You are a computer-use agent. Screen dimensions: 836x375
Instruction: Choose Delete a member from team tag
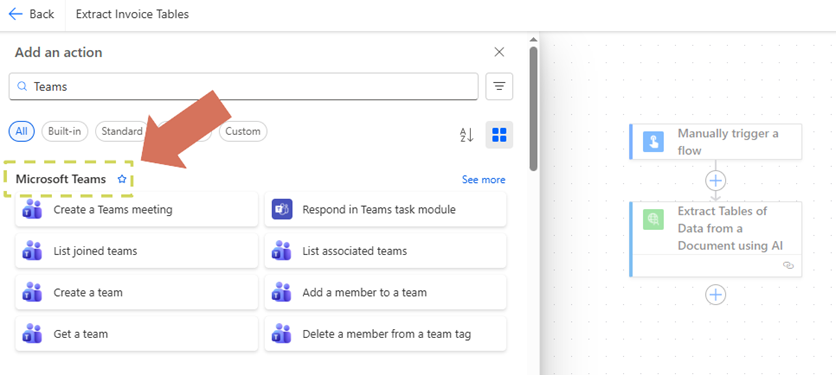(385, 334)
